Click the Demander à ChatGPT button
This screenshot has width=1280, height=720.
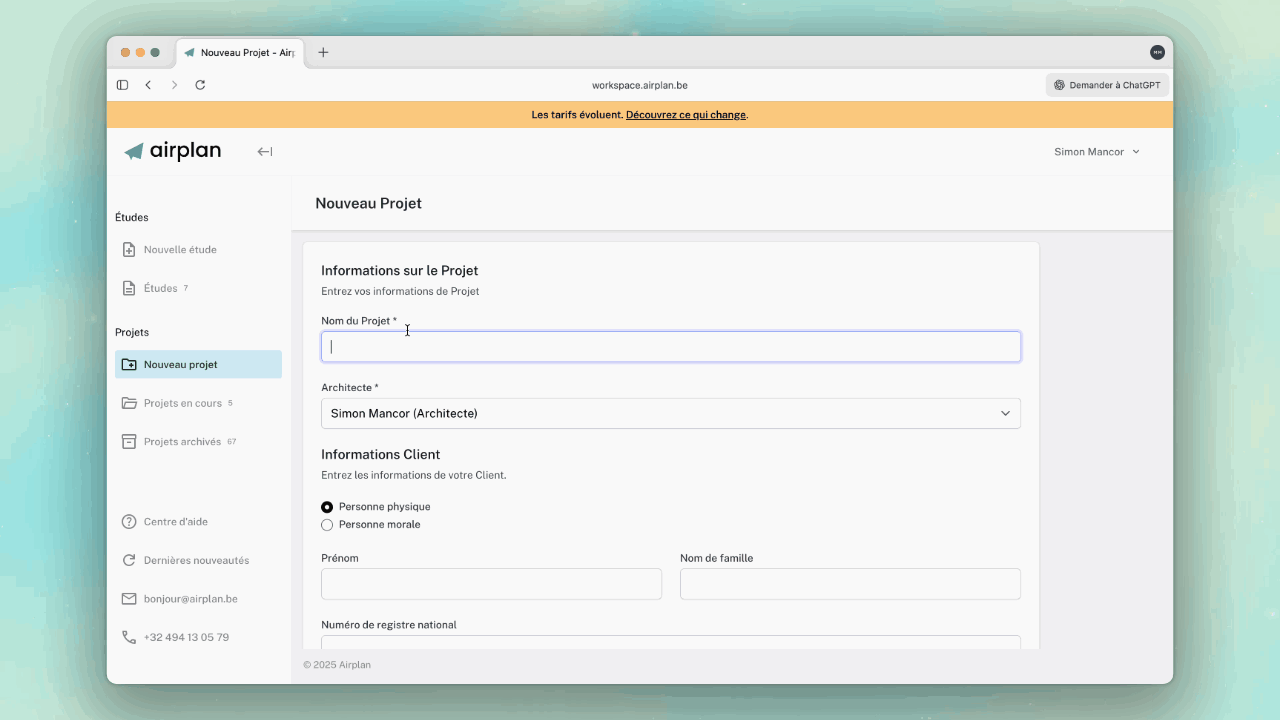coord(1107,85)
